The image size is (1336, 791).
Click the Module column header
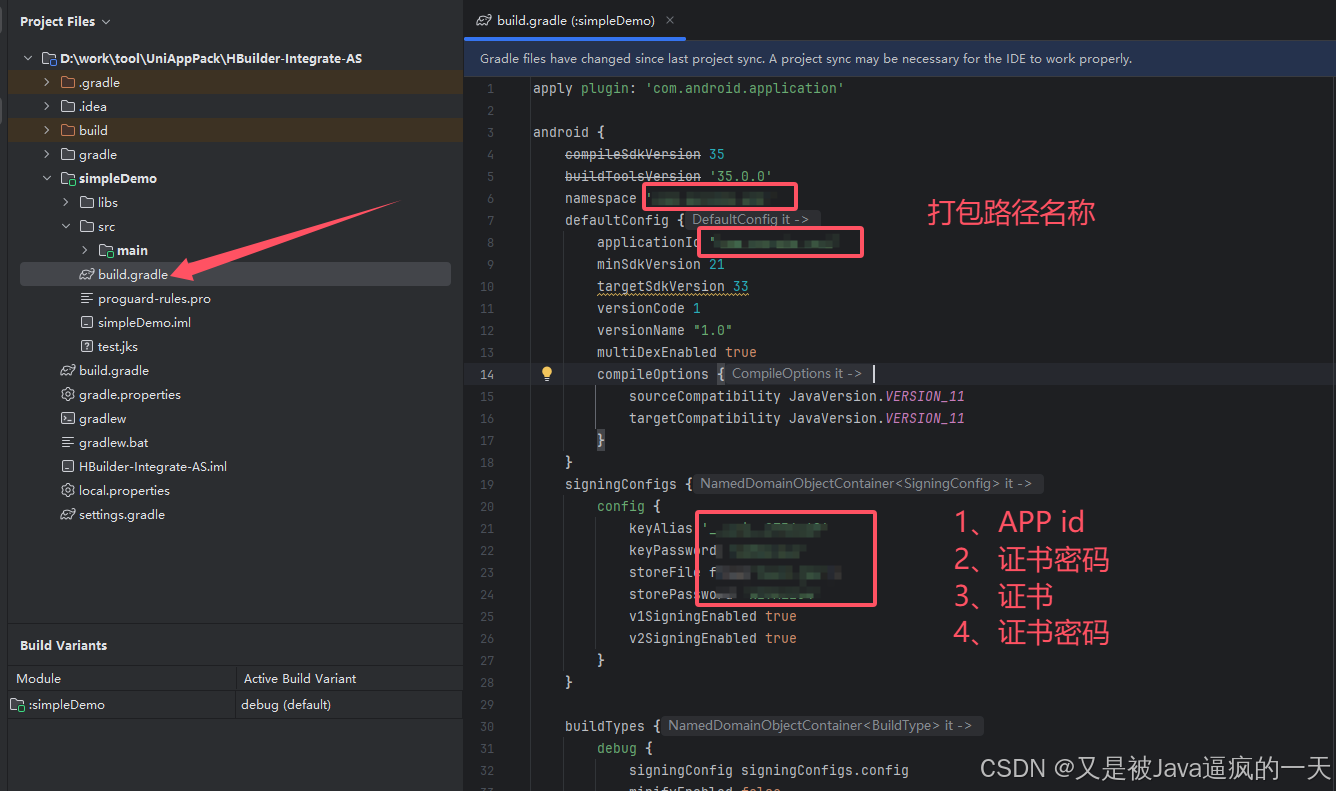[122, 678]
